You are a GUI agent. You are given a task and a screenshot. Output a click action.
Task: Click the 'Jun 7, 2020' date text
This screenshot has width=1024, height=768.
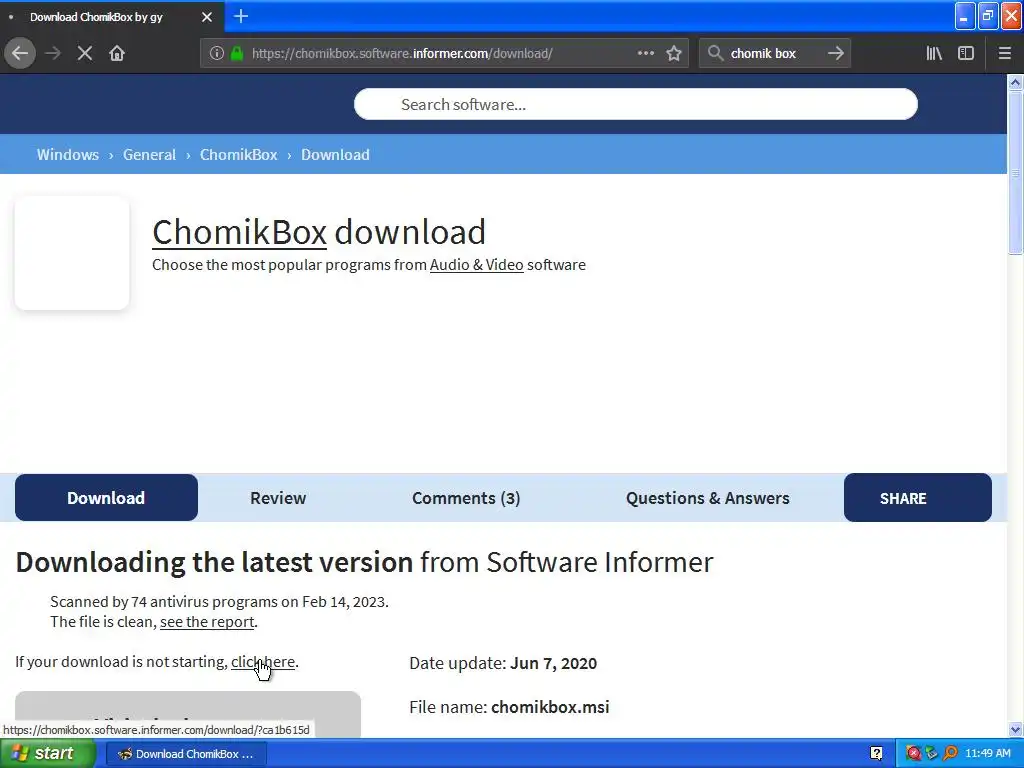(553, 664)
